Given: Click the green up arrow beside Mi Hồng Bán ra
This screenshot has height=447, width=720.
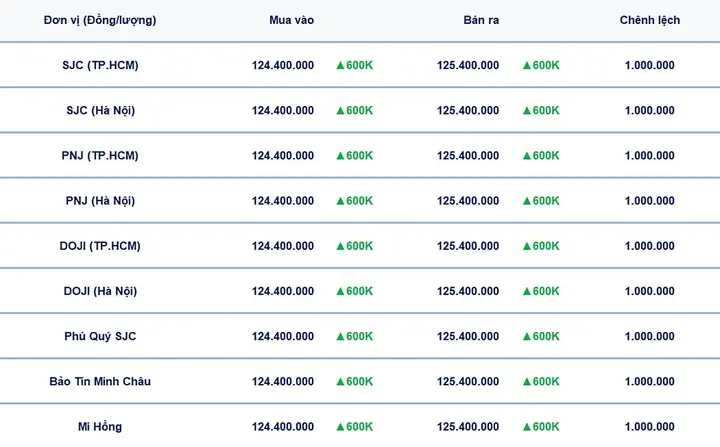Looking at the screenshot, I should coord(527,427).
